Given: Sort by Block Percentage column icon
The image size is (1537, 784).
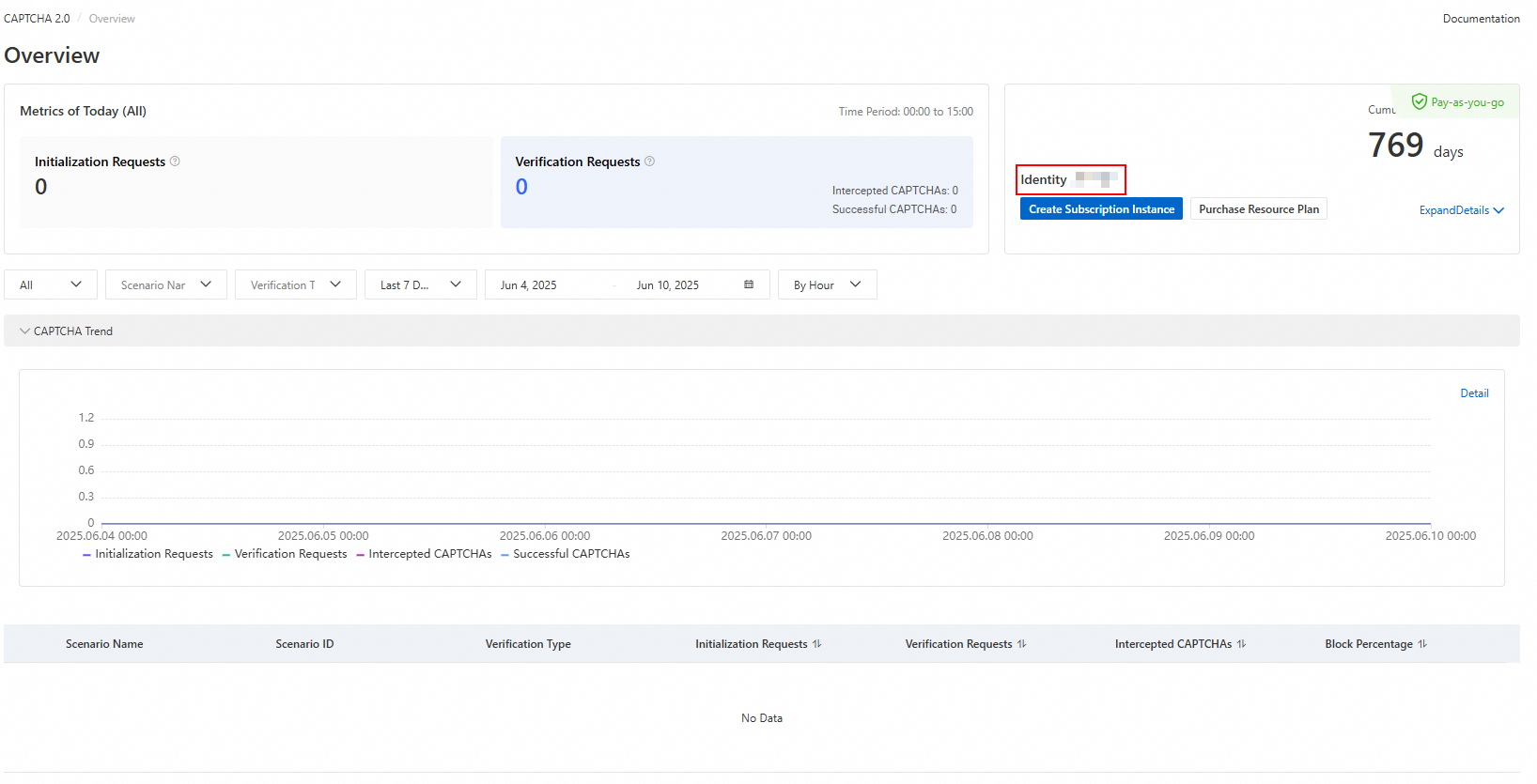Looking at the screenshot, I should tap(1422, 644).
